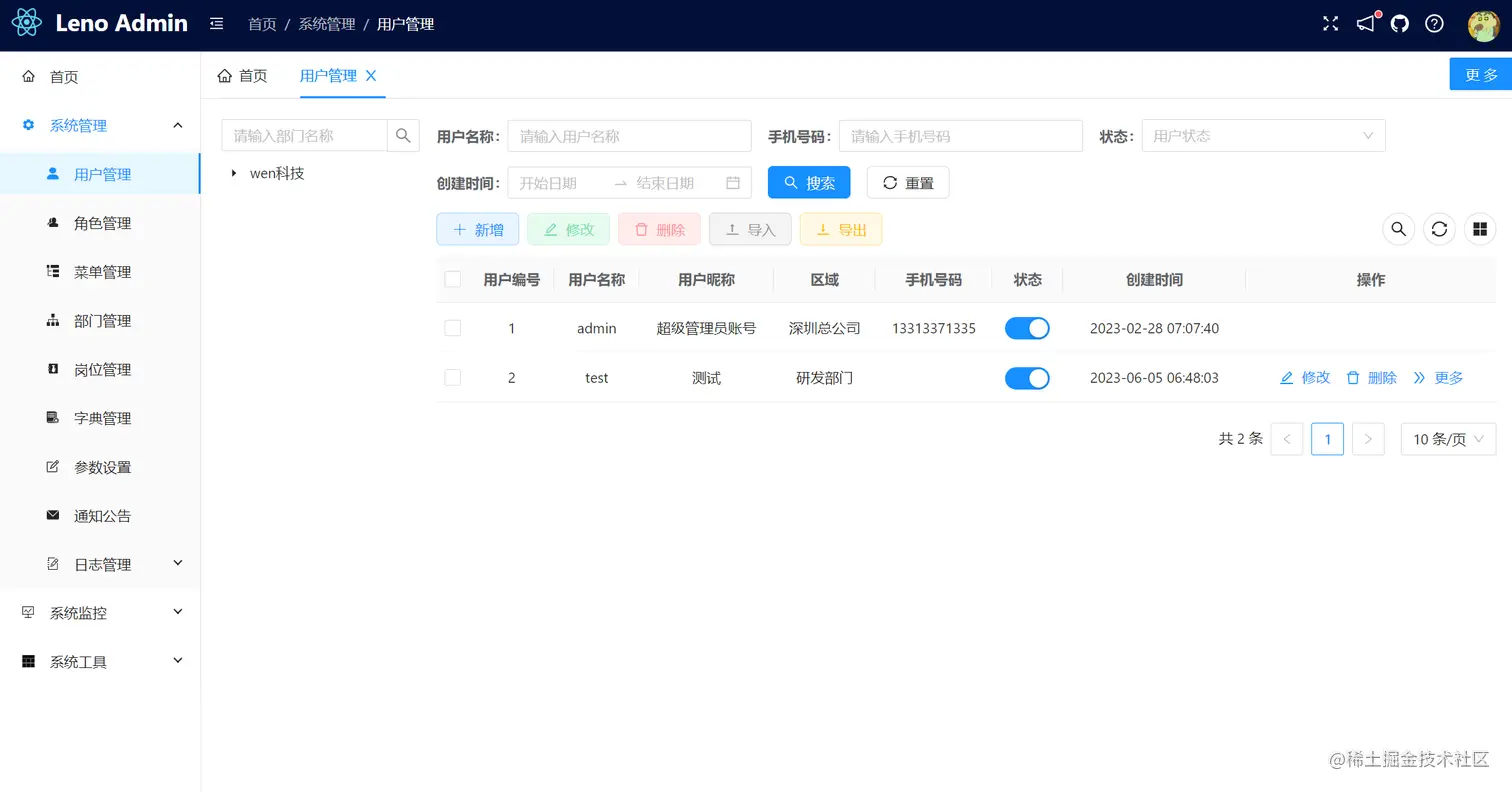Expand the 系统工具 menu group

[x=100, y=662]
